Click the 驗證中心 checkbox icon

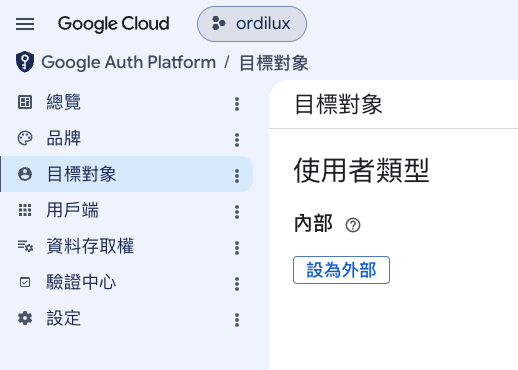(25, 282)
